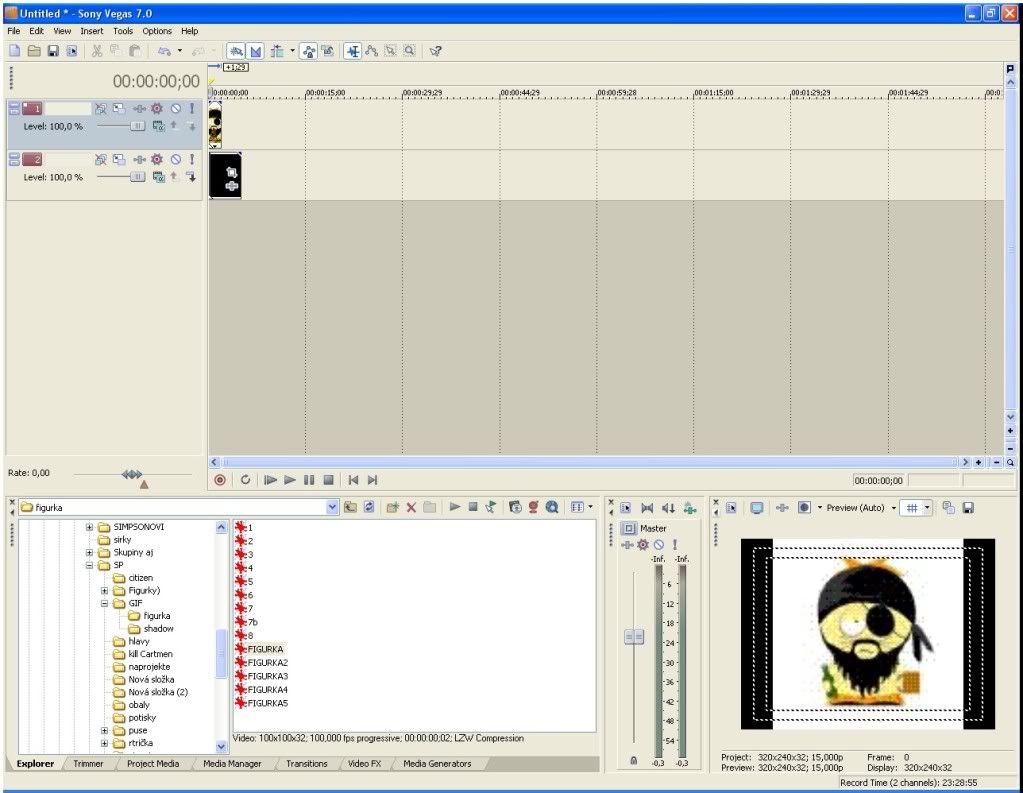Open the Auto Ripple mode dropdown arrow

[x=292, y=51]
